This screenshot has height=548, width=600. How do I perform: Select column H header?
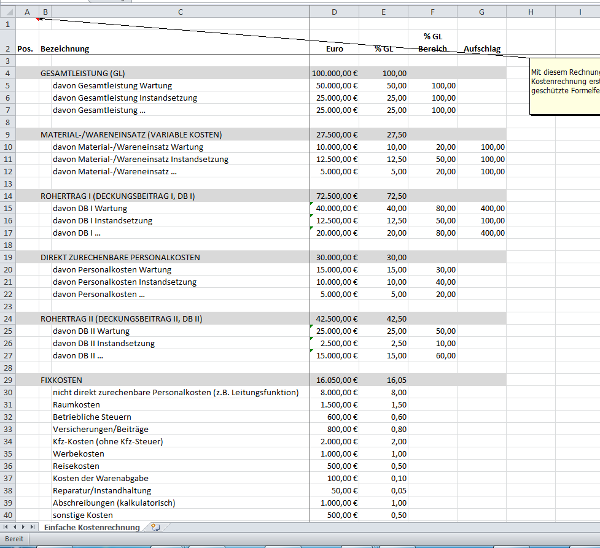[x=531, y=10]
